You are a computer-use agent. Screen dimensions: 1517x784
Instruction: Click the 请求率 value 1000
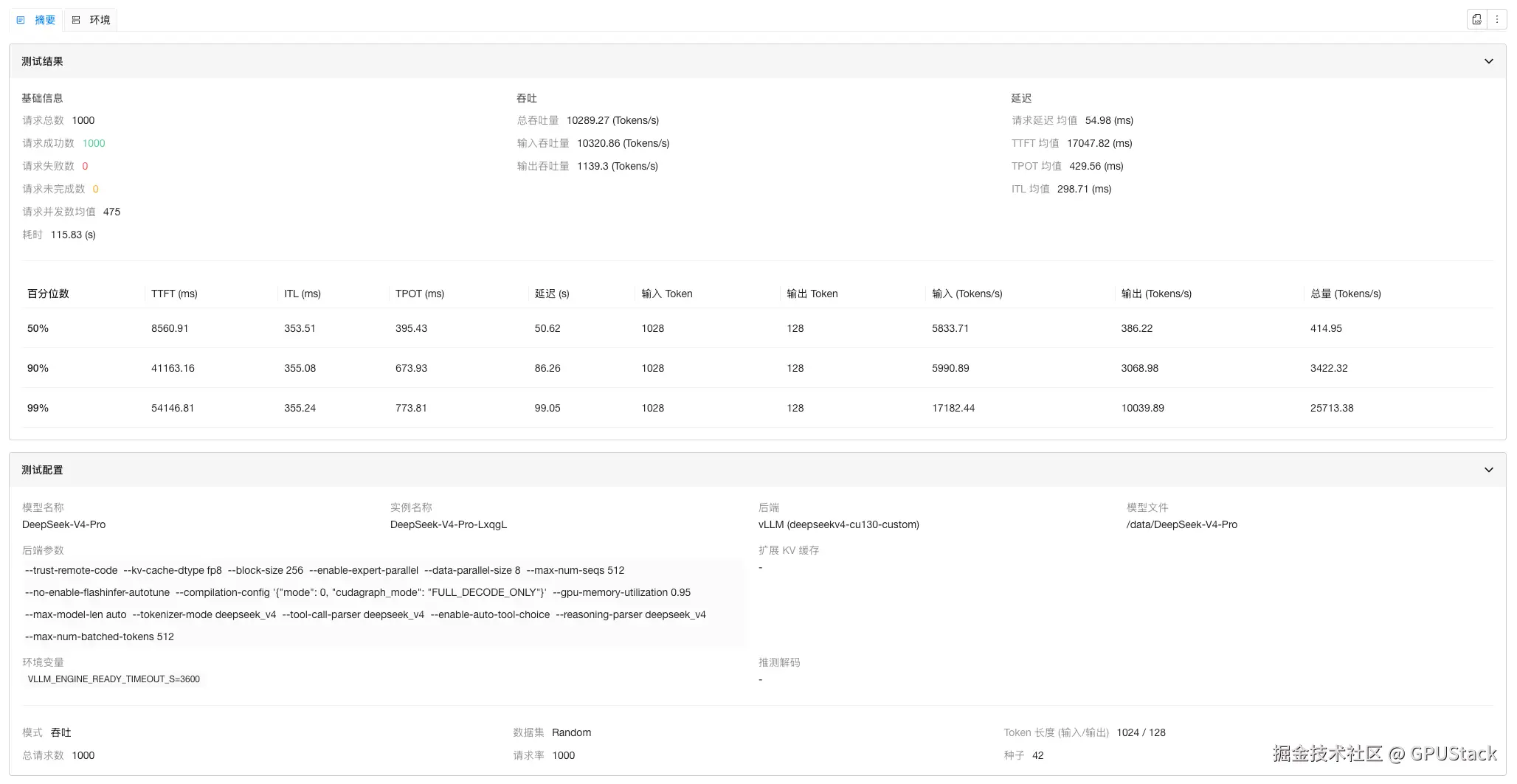pos(563,755)
